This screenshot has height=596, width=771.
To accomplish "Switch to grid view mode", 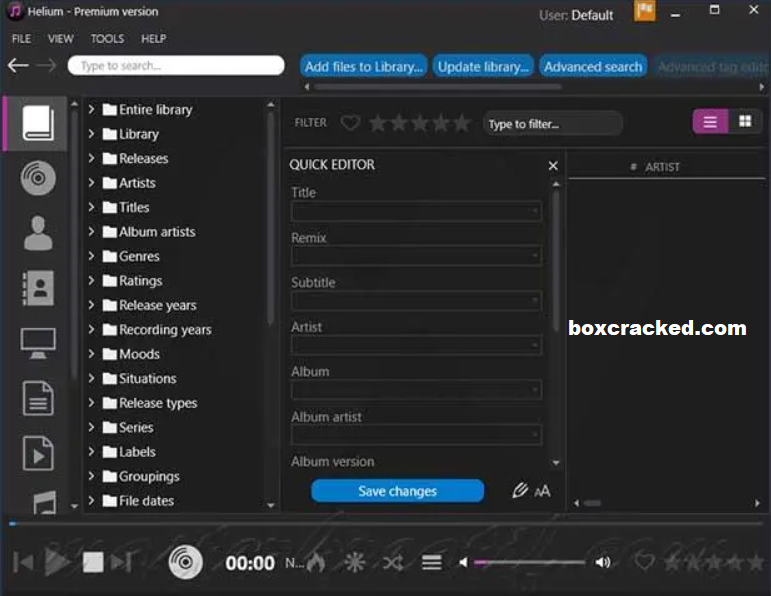I will point(745,122).
